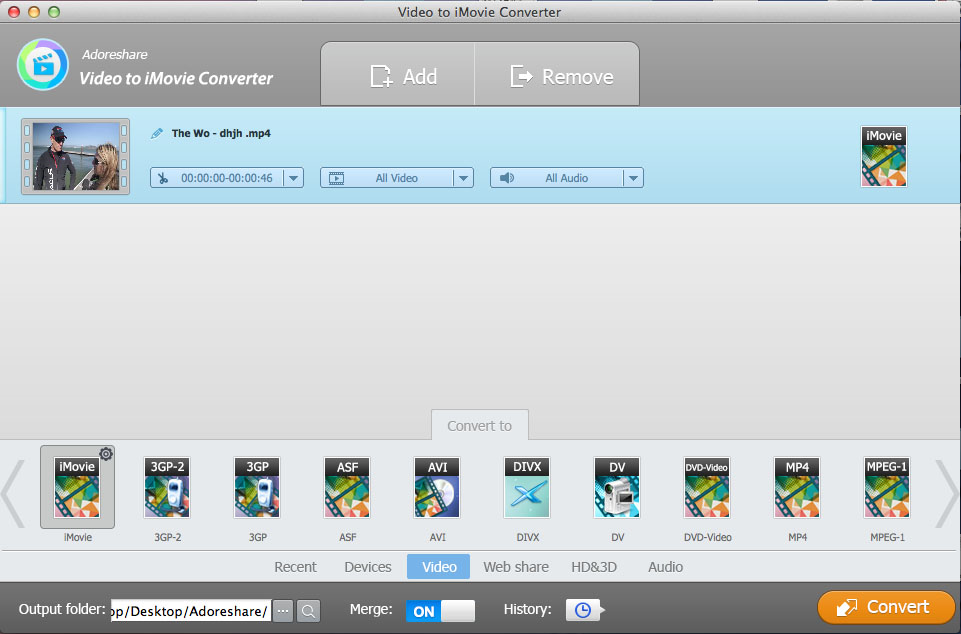Click the Adoreshare app logo

pyautogui.click(x=42, y=64)
